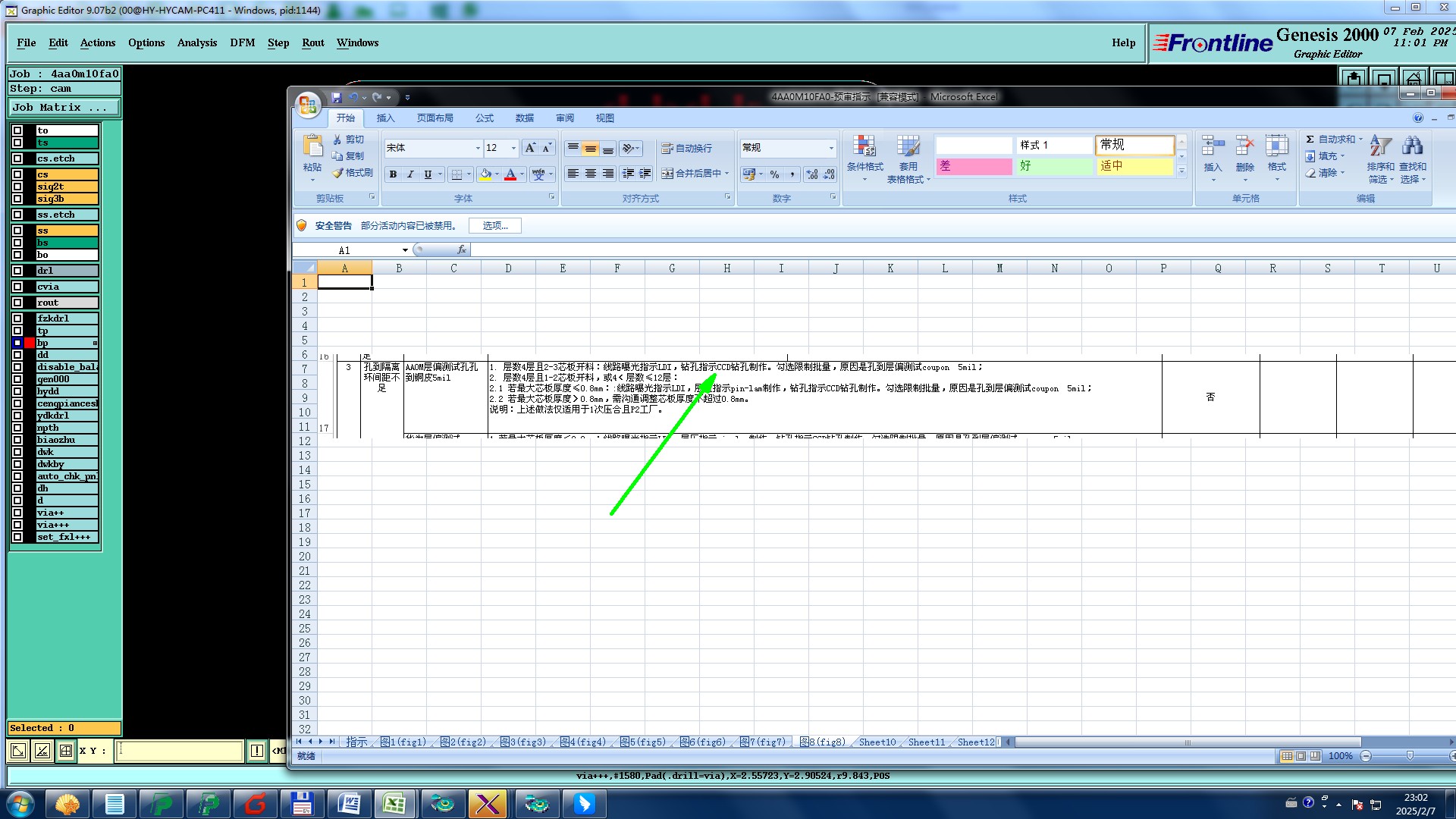The height and width of the screenshot is (819, 1456).
Task: Open the Analysis menu in Graphic Editor
Action: [197, 42]
